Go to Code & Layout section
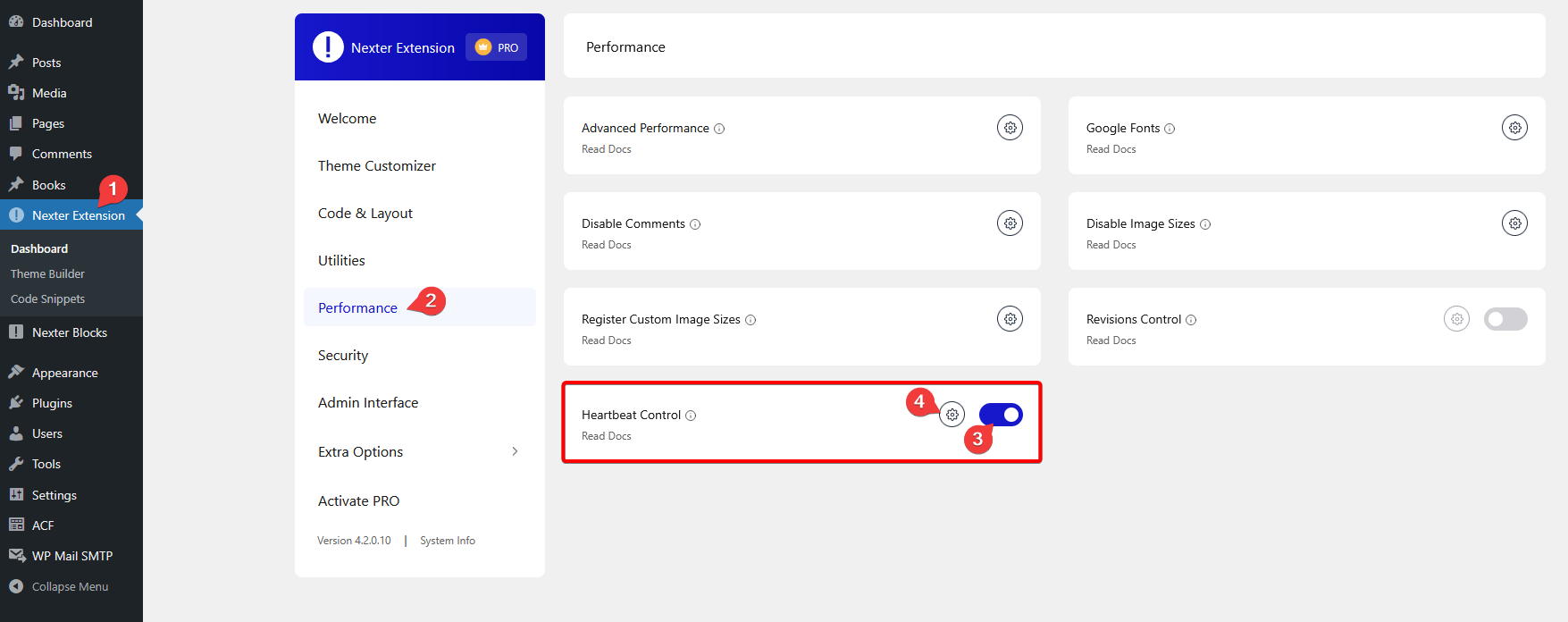1568x622 pixels. point(365,214)
